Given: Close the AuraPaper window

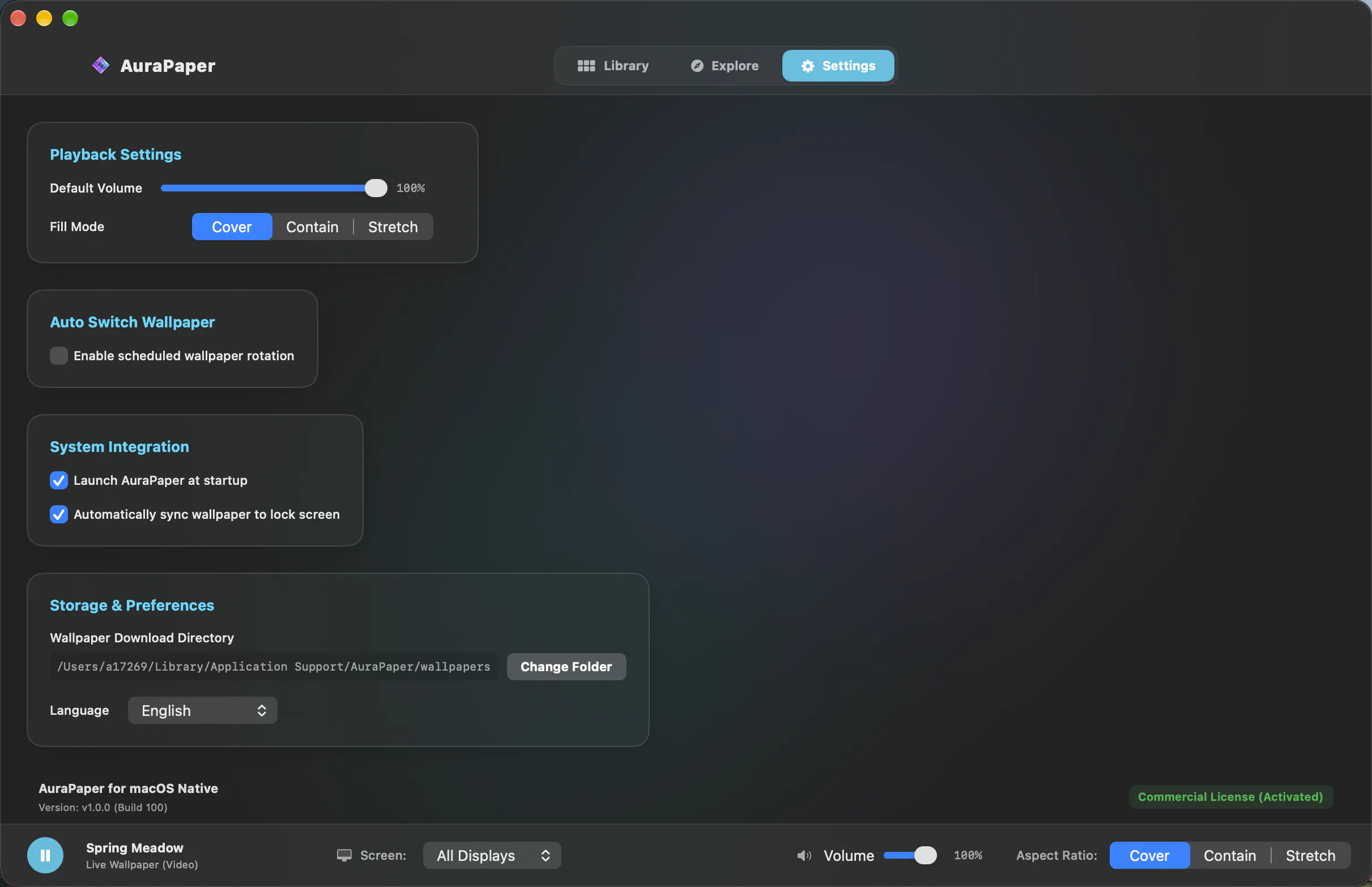Looking at the screenshot, I should (x=19, y=19).
